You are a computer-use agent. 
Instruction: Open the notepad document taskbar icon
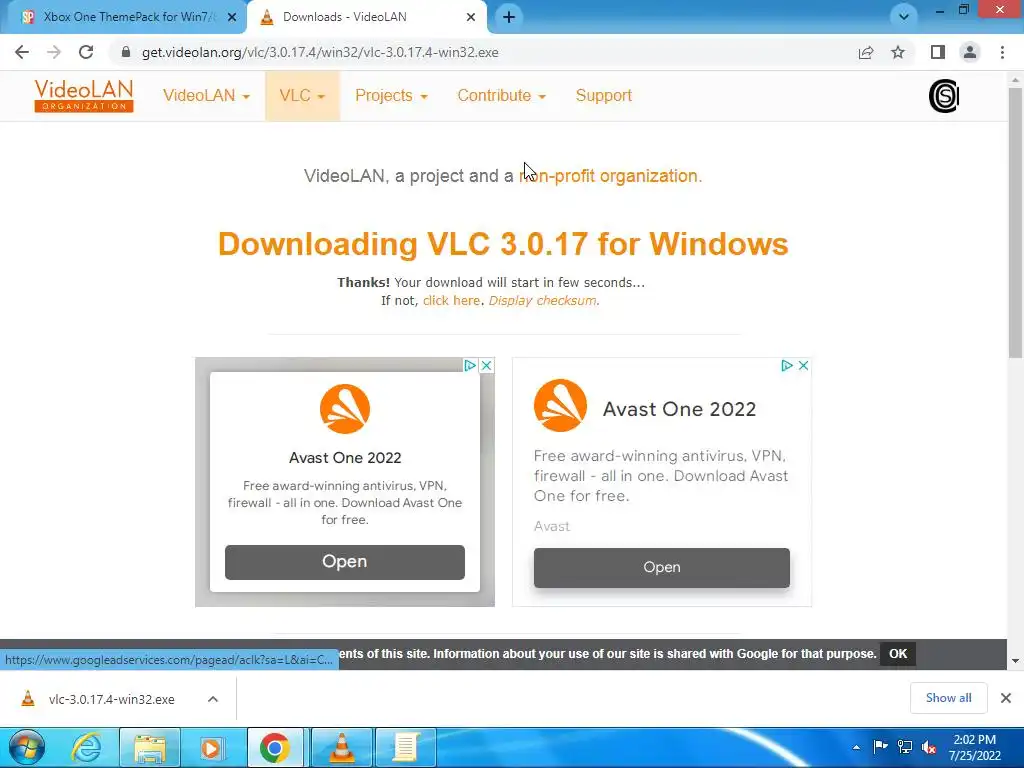point(405,748)
